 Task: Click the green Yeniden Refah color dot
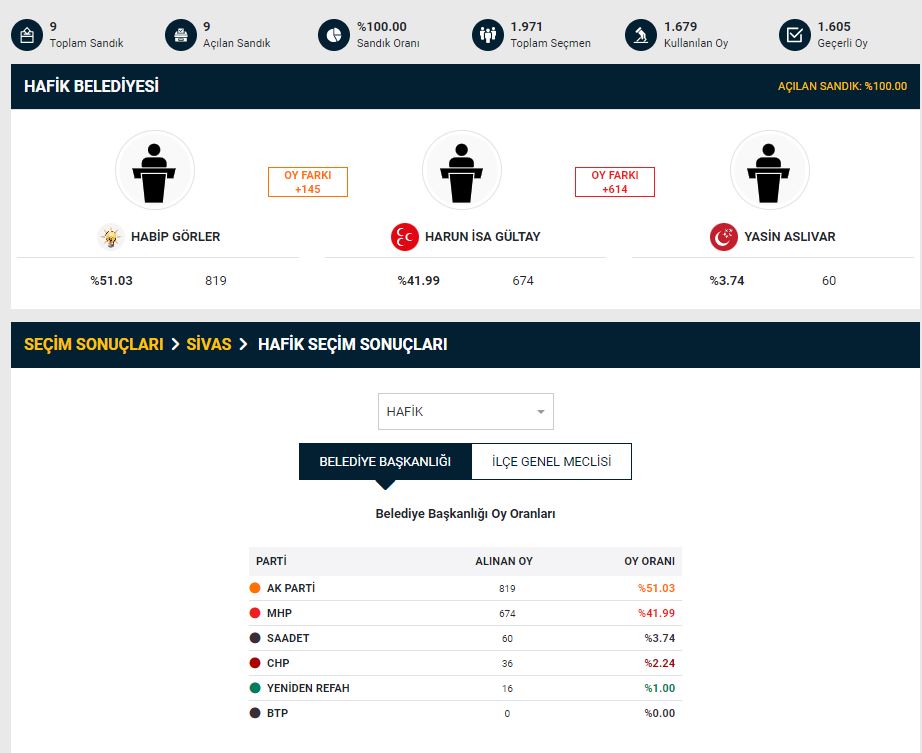click(256, 688)
